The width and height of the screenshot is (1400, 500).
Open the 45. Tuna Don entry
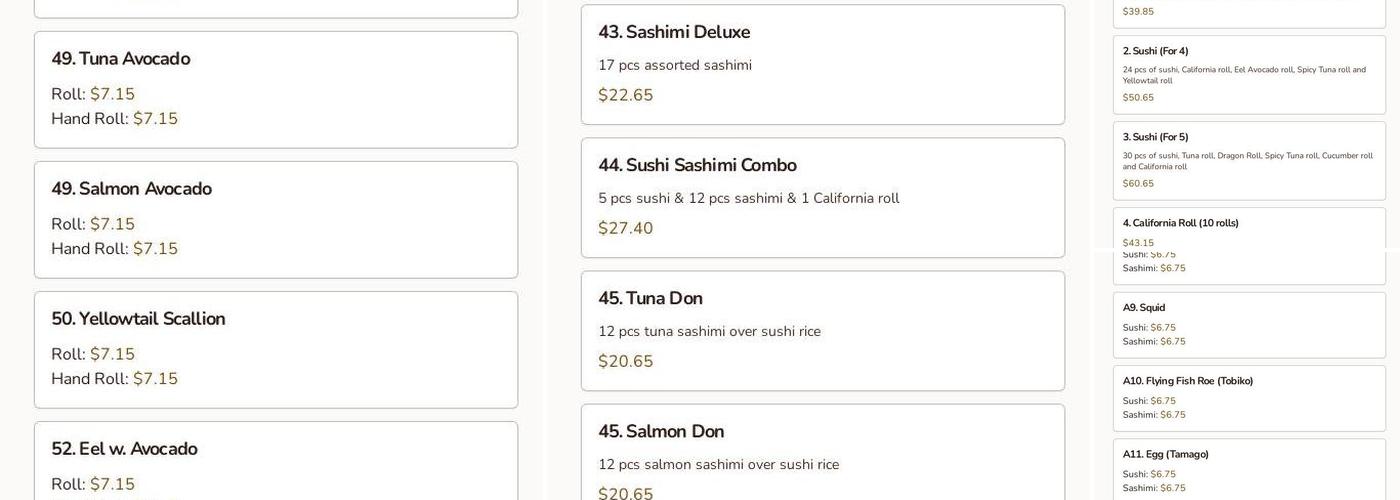pyautogui.click(x=650, y=298)
